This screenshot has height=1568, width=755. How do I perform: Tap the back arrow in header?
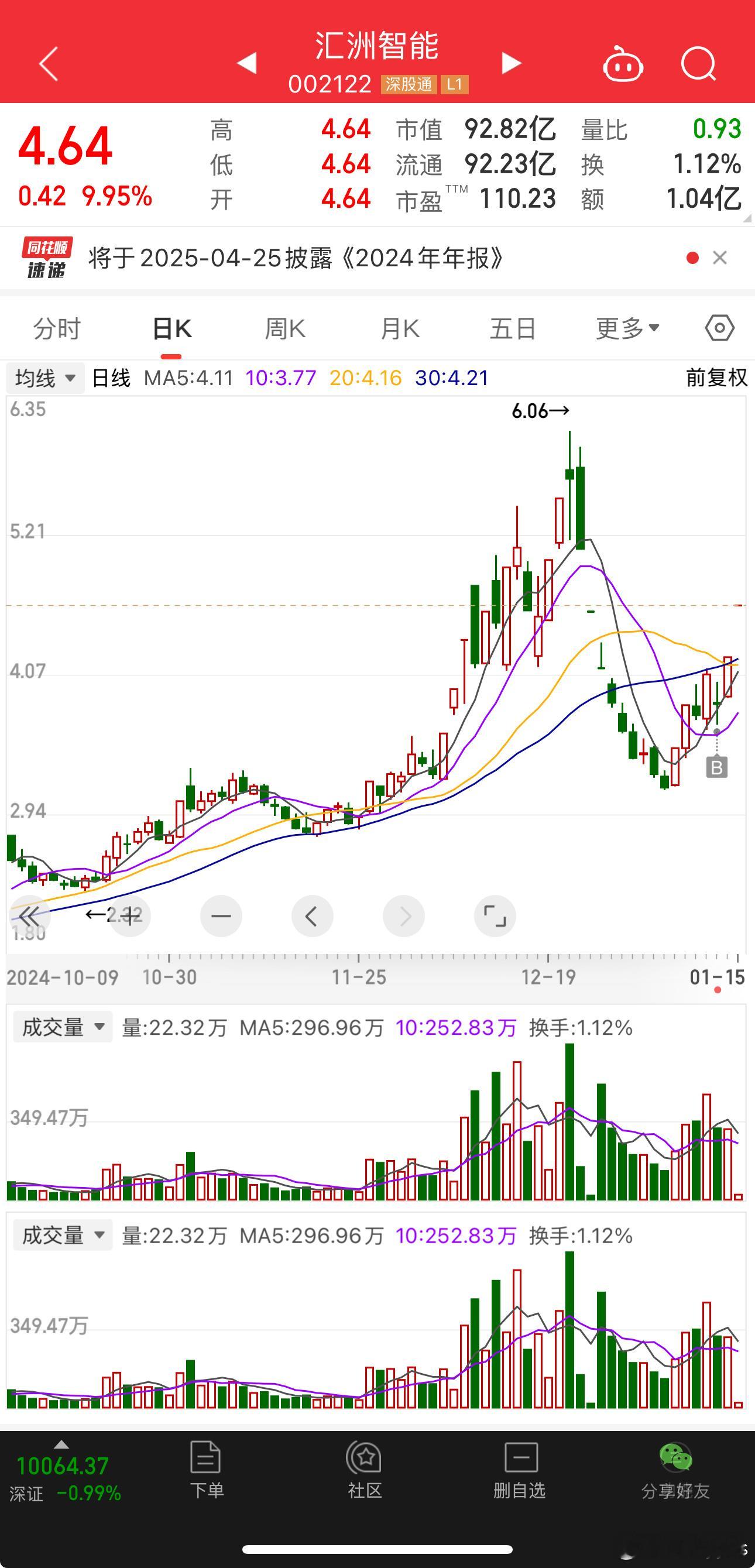pos(48,63)
